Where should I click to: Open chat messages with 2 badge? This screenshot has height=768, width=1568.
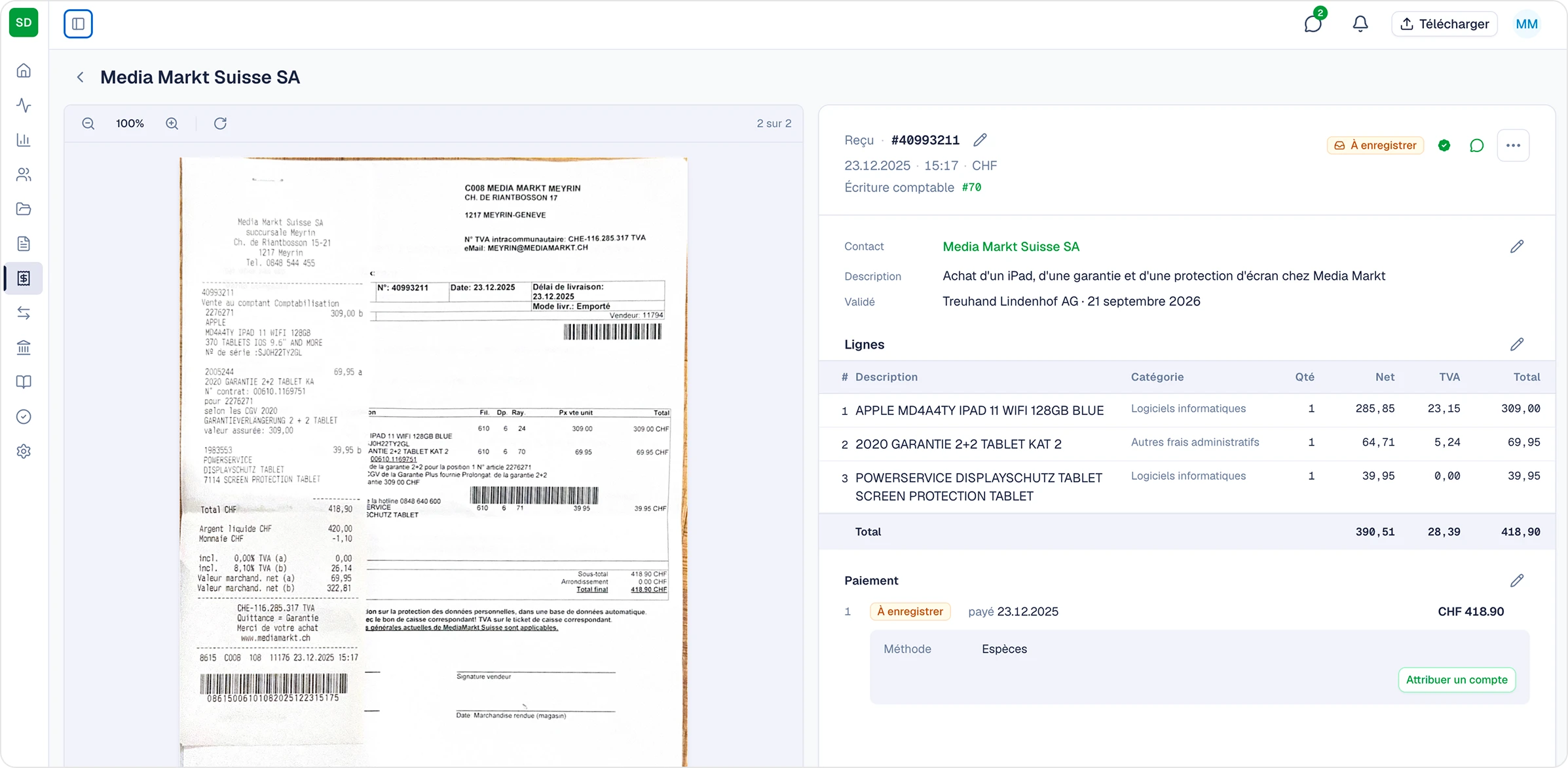[1313, 24]
